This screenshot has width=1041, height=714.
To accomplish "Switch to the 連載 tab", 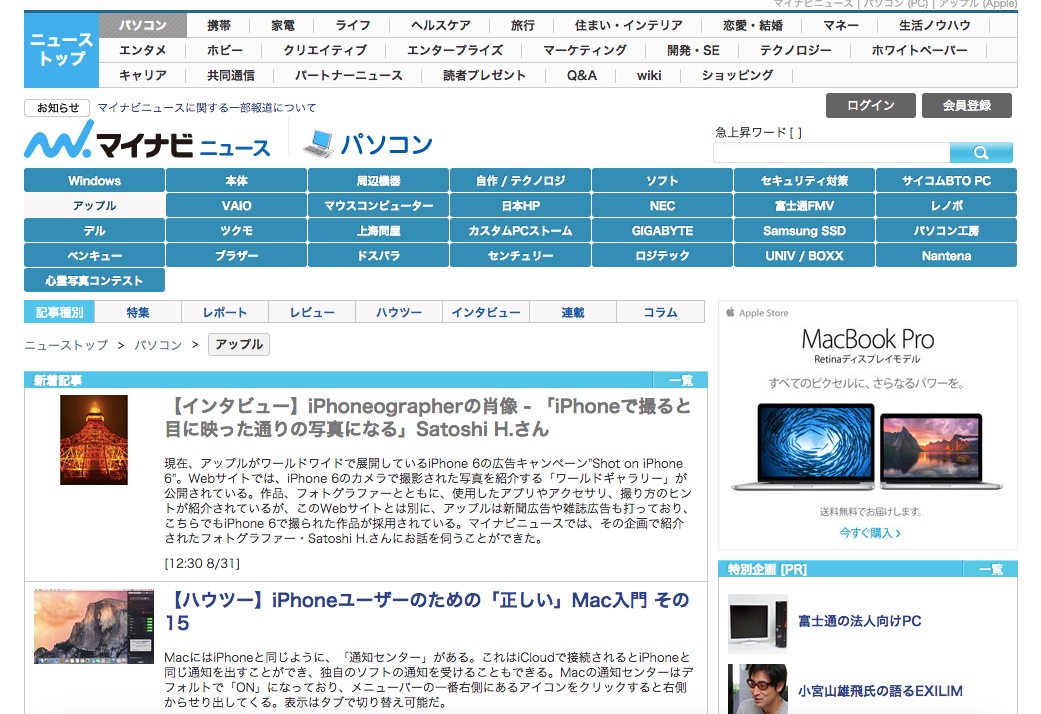I will coord(573,312).
